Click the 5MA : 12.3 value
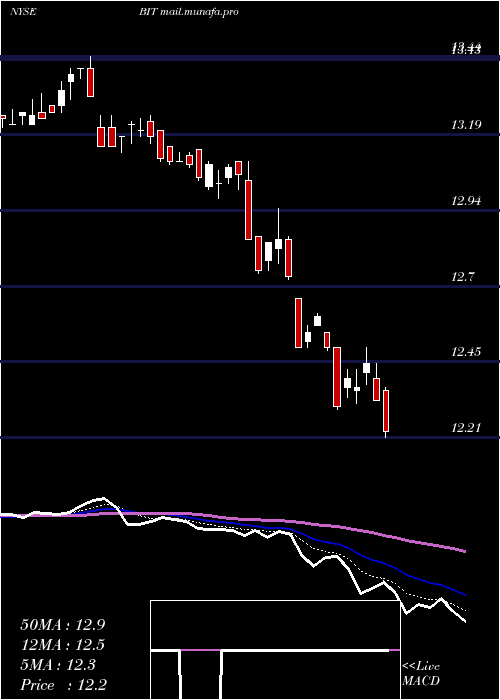Image resolution: width=500 pixels, height=700 pixels. [58, 665]
